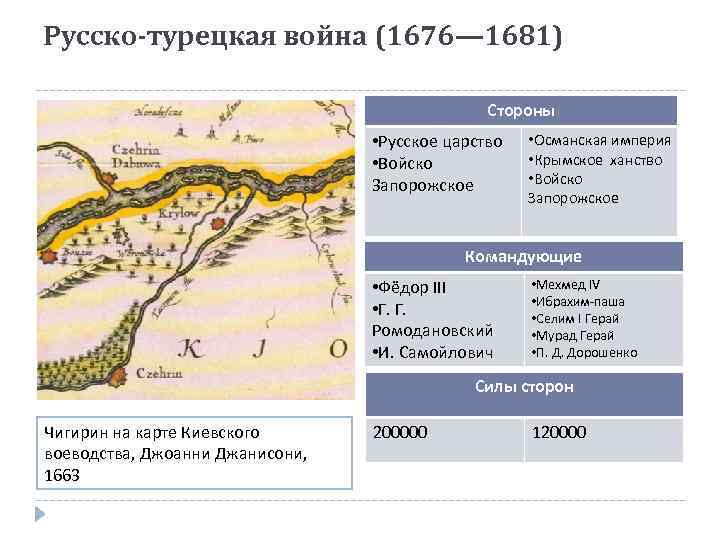Screen dimensions: 720x540
Task: Click the 'Фёдор III' commander entry
Action: [x=409, y=287]
